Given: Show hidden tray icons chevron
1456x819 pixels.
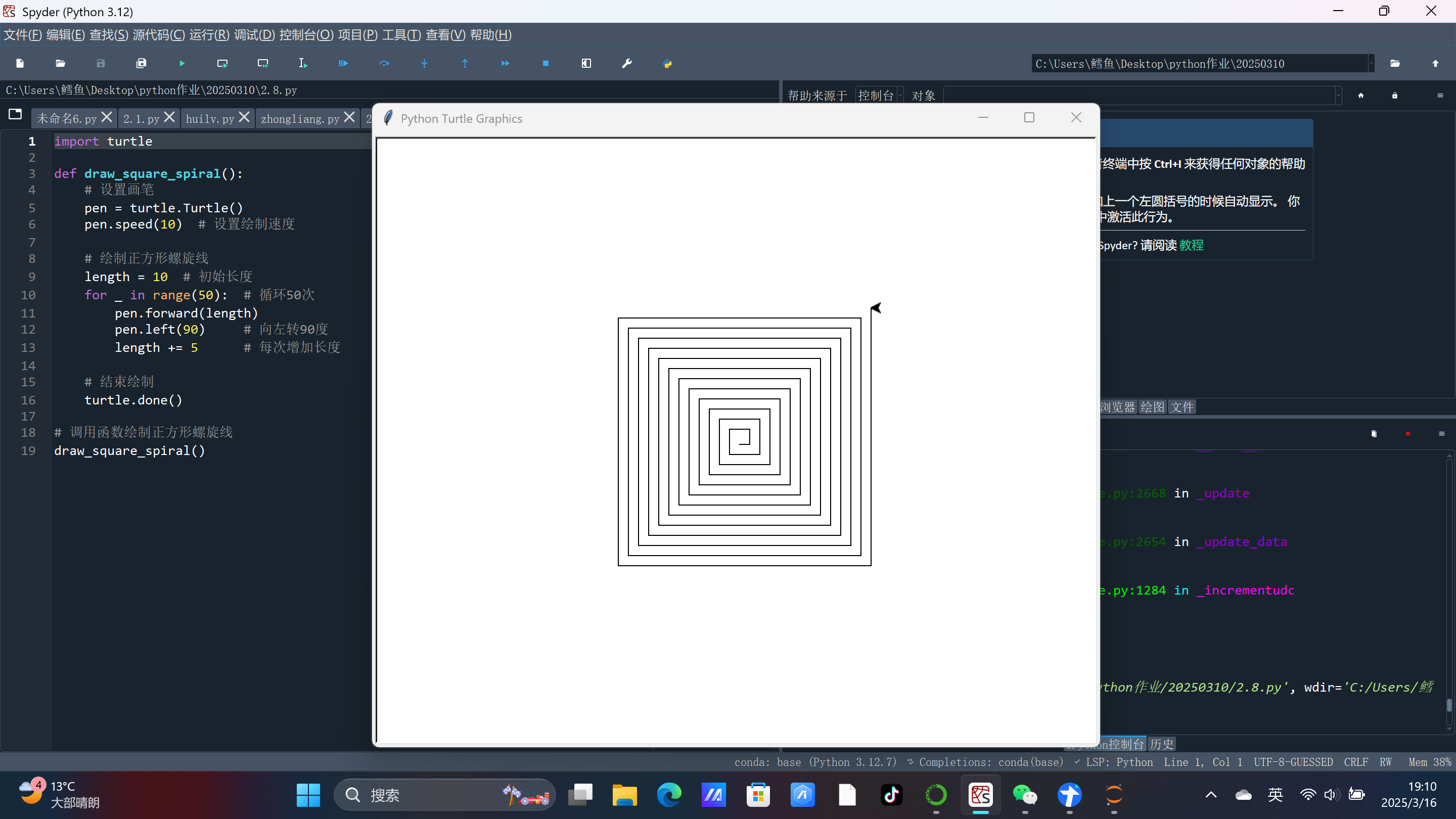Looking at the screenshot, I should pos(1211,795).
